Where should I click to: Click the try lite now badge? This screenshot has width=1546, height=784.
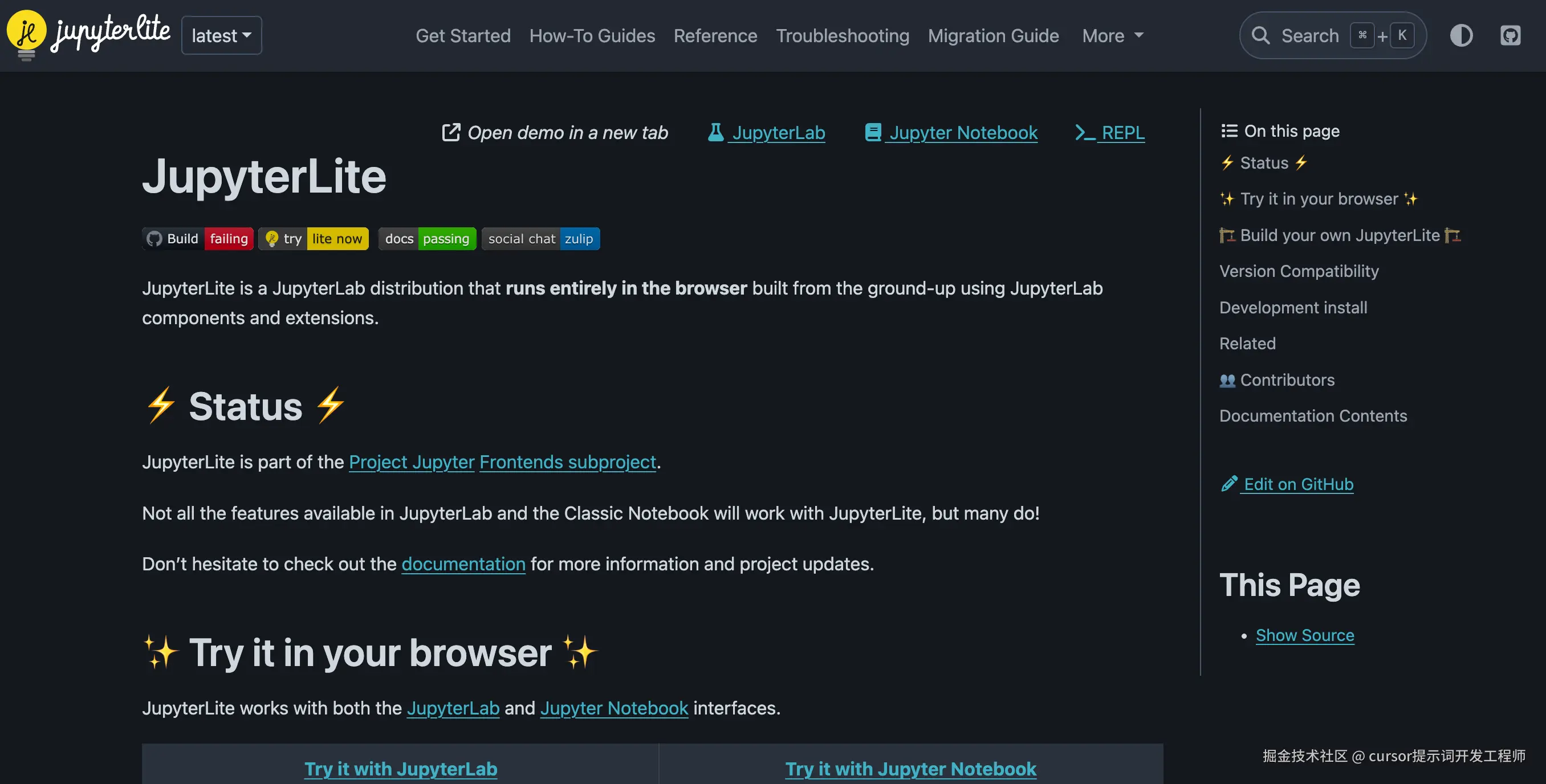tap(314, 239)
